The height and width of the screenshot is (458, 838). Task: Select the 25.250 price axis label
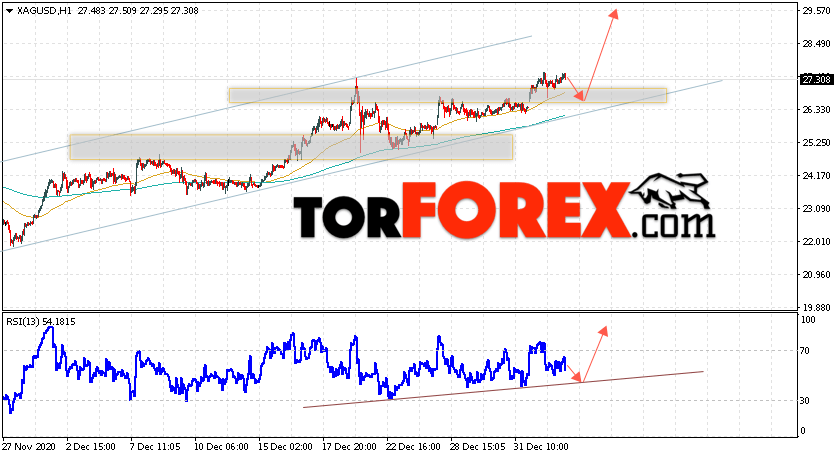[x=816, y=143]
